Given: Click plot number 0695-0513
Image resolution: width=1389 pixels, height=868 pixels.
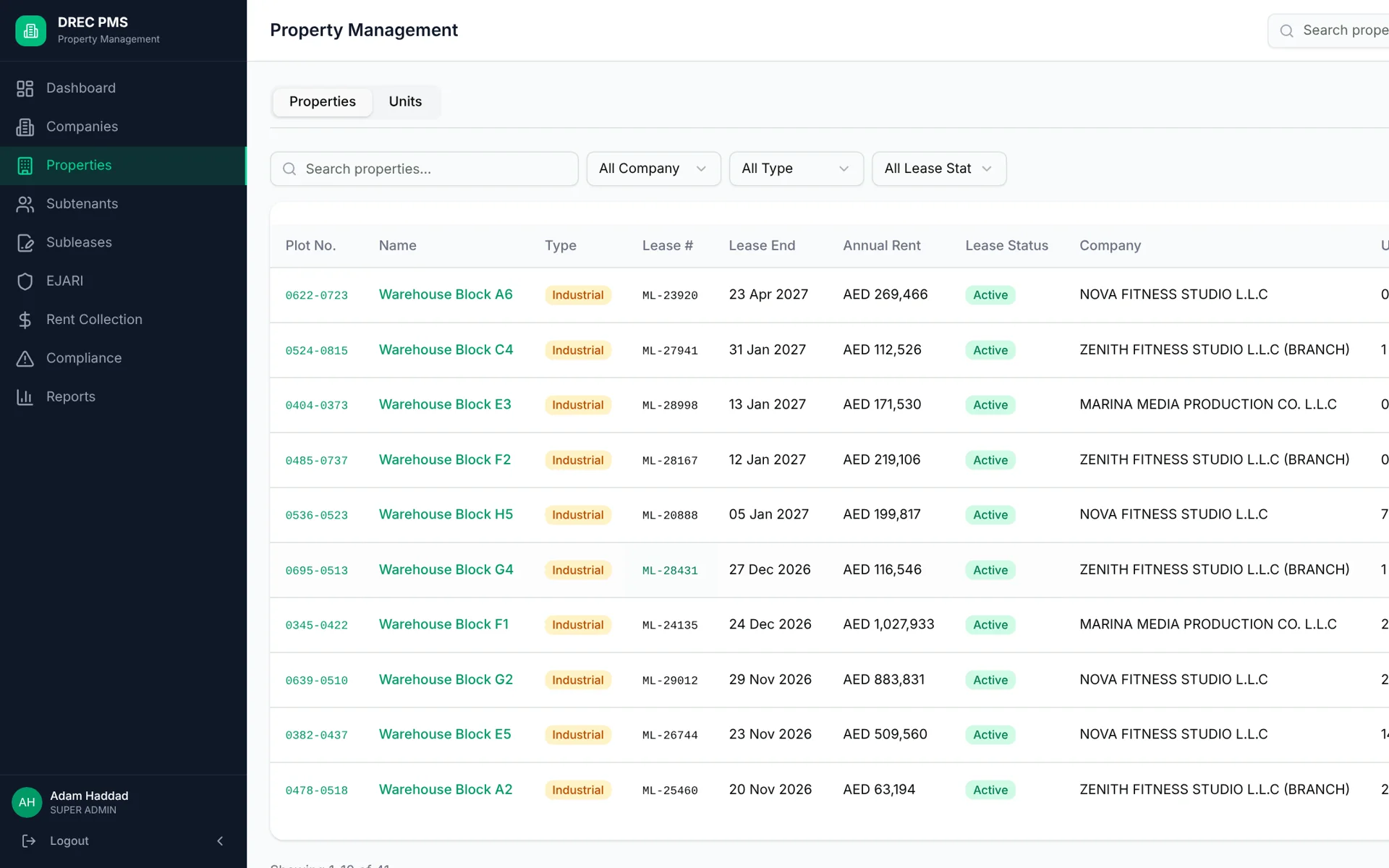Looking at the screenshot, I should click(316, 570).
